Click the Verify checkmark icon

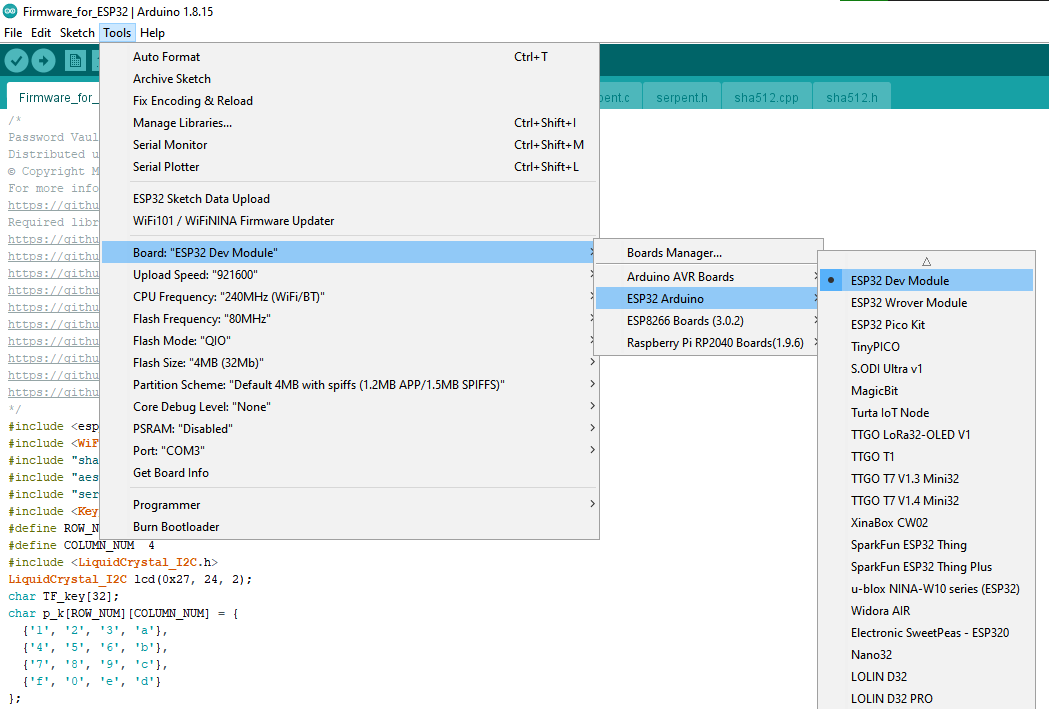[x=15, y=61]
